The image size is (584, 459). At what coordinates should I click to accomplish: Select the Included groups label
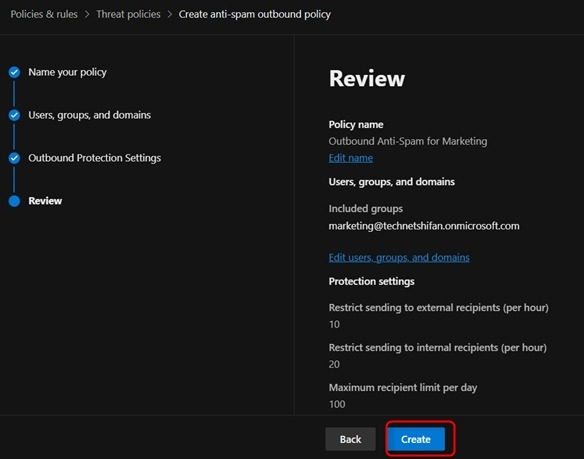(365, 209)
